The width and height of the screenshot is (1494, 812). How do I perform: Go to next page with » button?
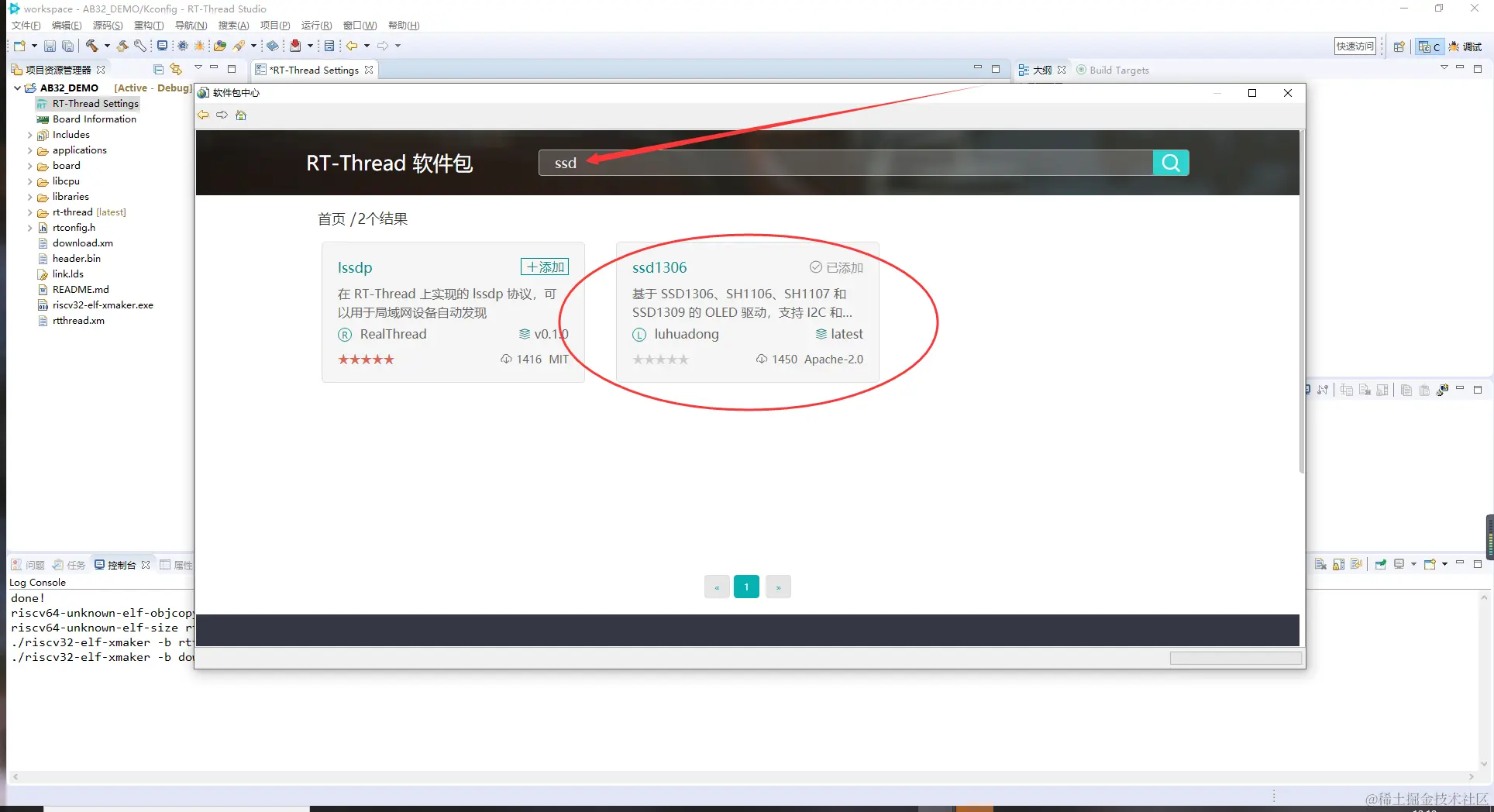pyautogui.click(x=778, y=587)
